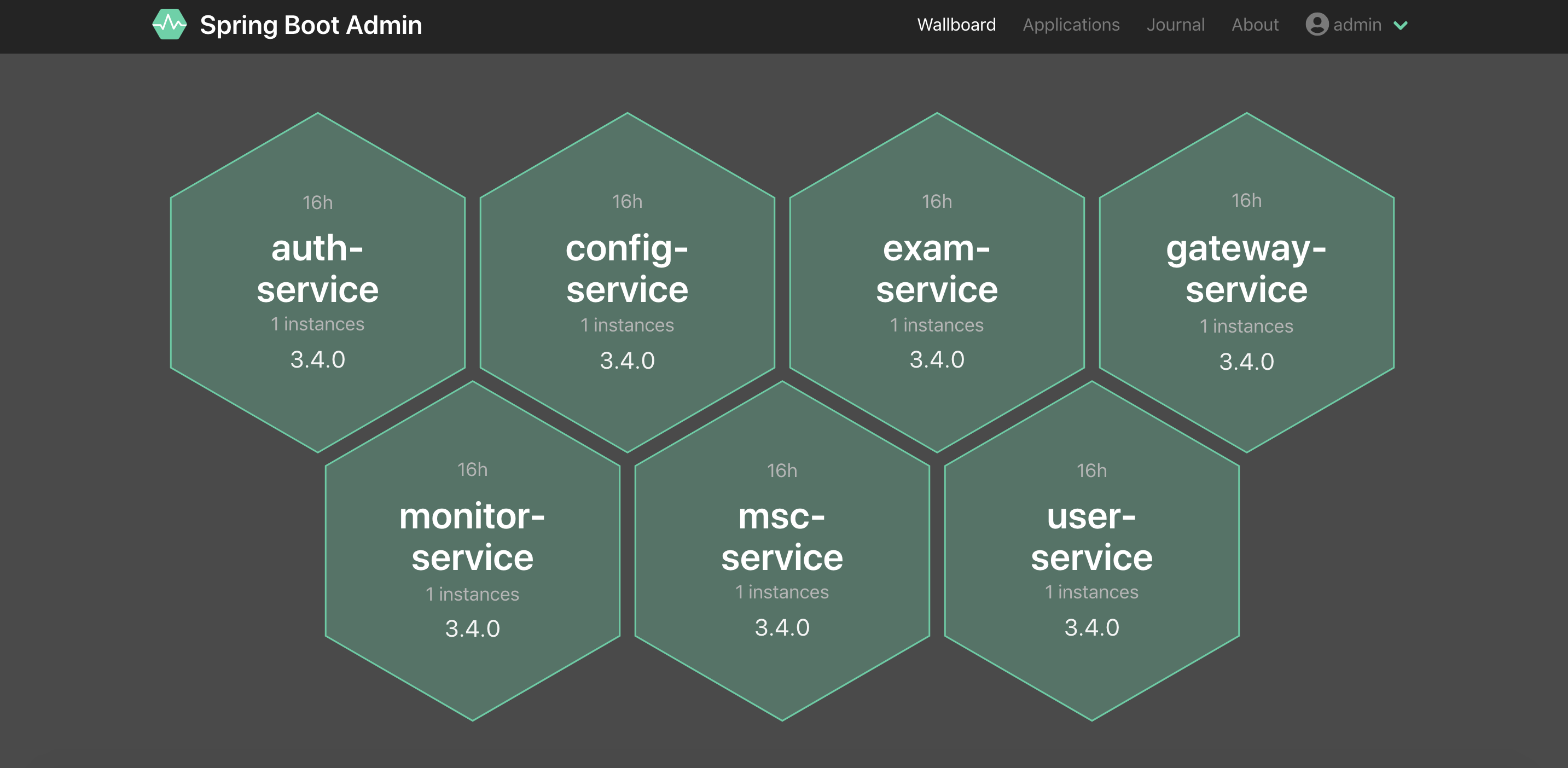
Task: Click 16h uptime on gateway-service
Action: click(x=1247, y=200)
